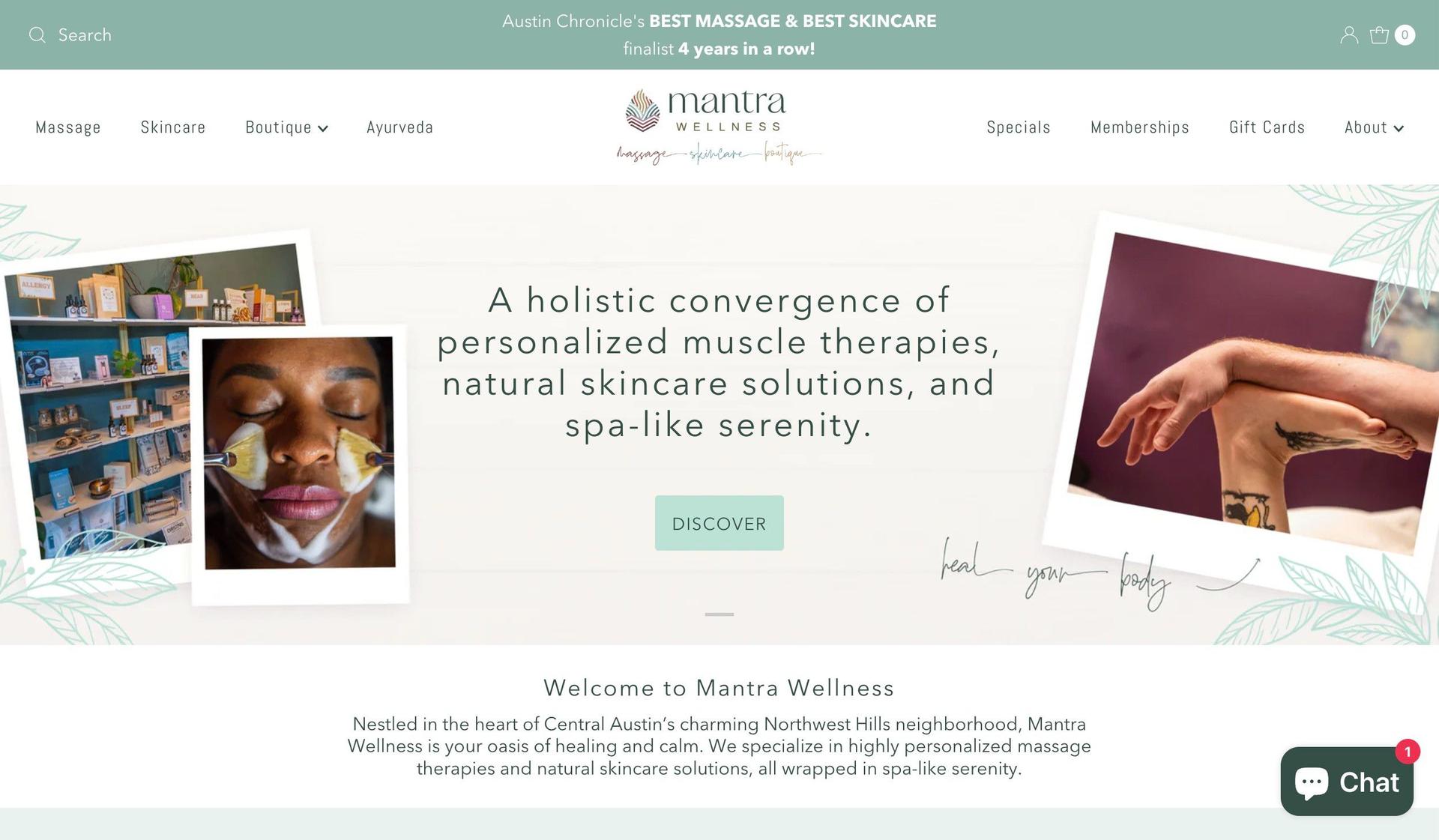Expand the About dropdown menu
Viewport: 1439px width, 840px height.
pyautogui.click(x=1374, y=128)
